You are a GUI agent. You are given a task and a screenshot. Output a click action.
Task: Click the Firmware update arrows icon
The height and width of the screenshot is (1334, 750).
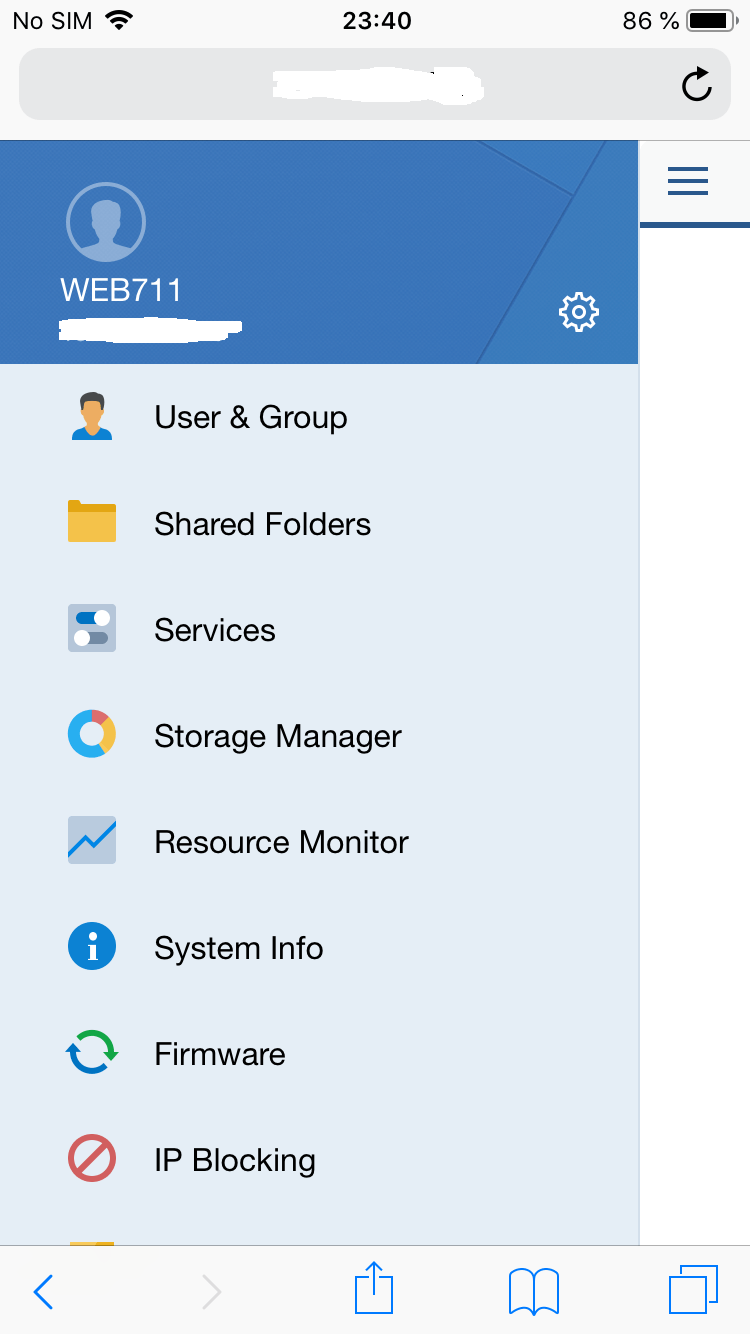click(92, 1053)
